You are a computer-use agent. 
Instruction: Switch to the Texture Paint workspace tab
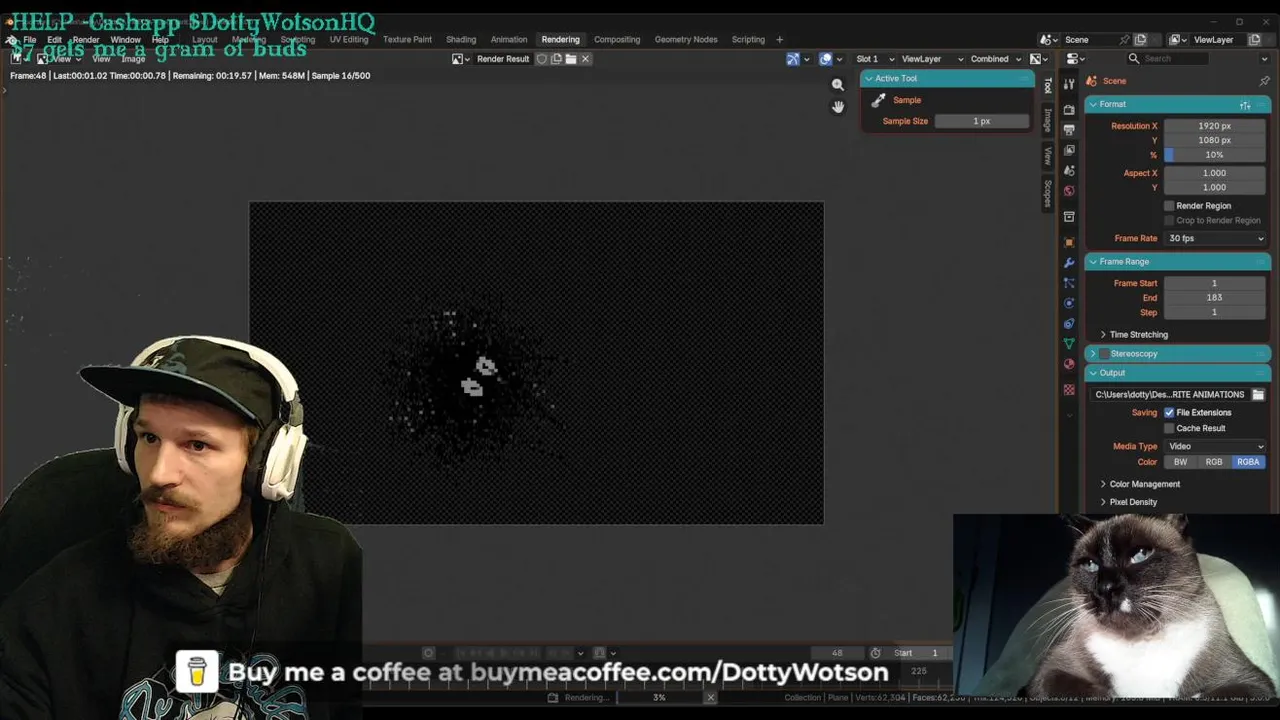407,40
